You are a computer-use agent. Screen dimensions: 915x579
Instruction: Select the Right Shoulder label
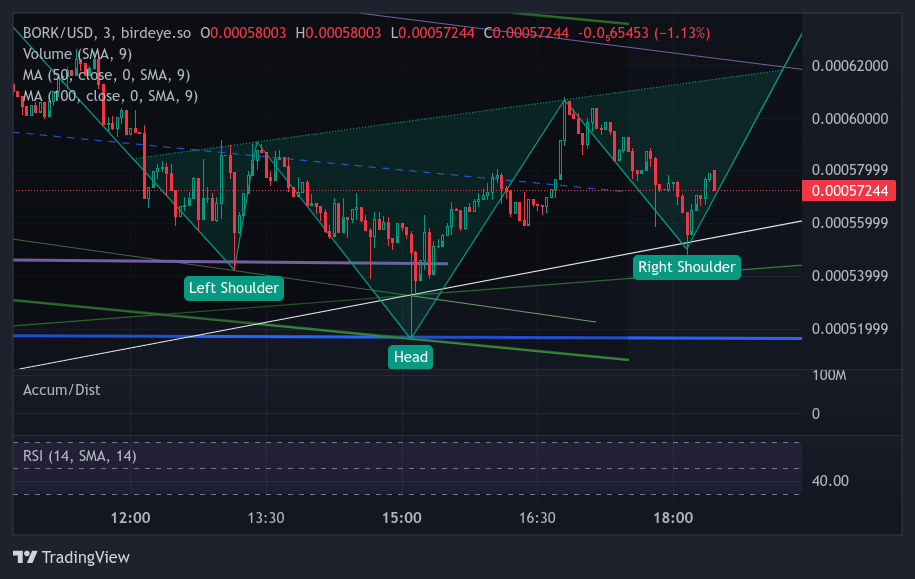(x=687, y=267)
